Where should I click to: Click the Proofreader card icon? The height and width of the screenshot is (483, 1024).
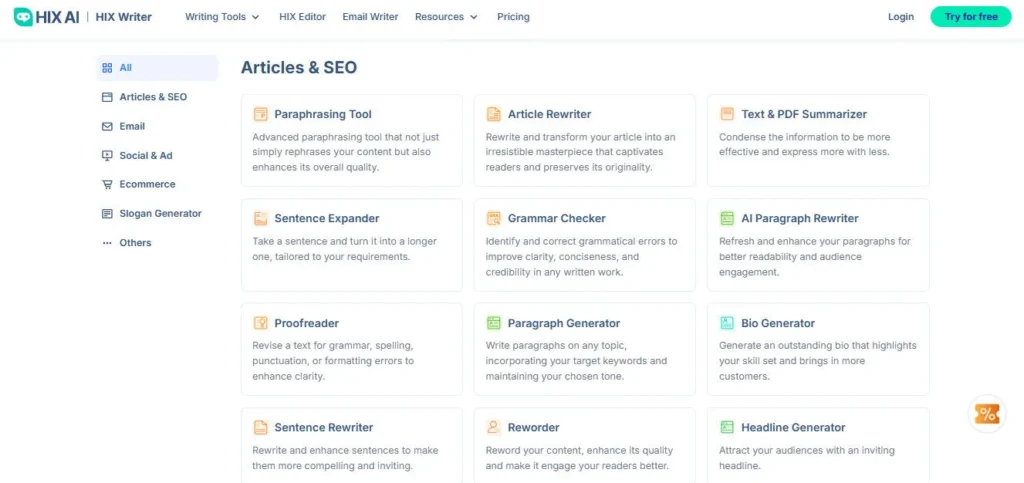pos(261,323)
